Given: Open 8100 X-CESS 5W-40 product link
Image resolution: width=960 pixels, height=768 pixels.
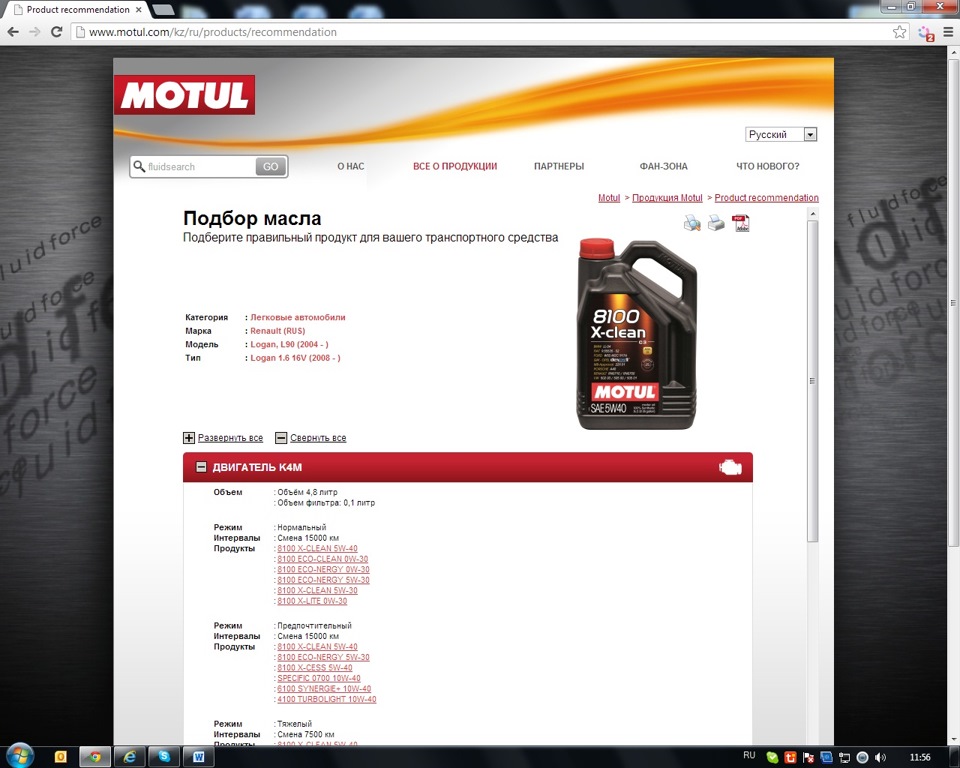Looking at the screenshot, I should pos(315,668).
